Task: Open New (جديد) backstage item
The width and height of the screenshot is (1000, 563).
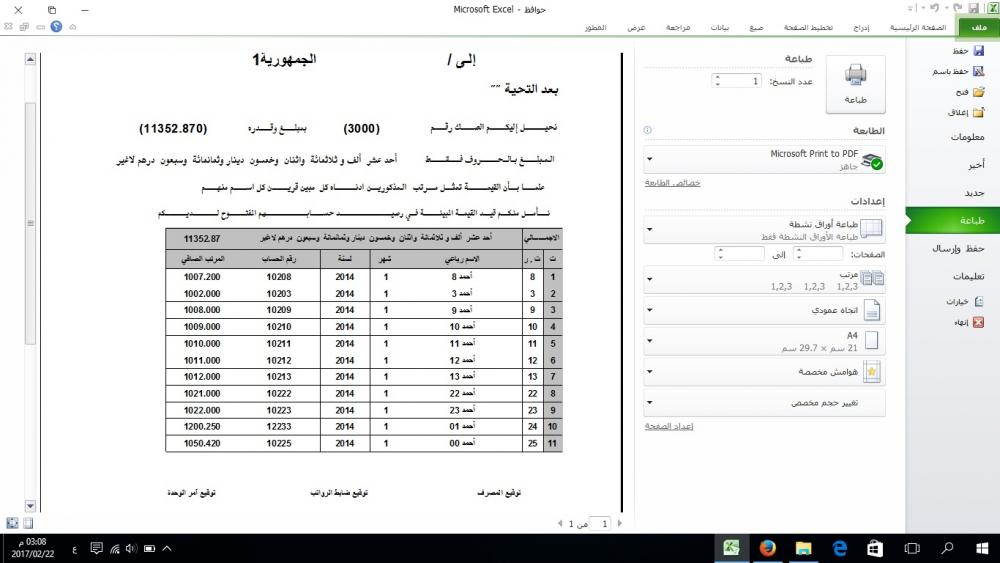Action: tap(953, 193)
